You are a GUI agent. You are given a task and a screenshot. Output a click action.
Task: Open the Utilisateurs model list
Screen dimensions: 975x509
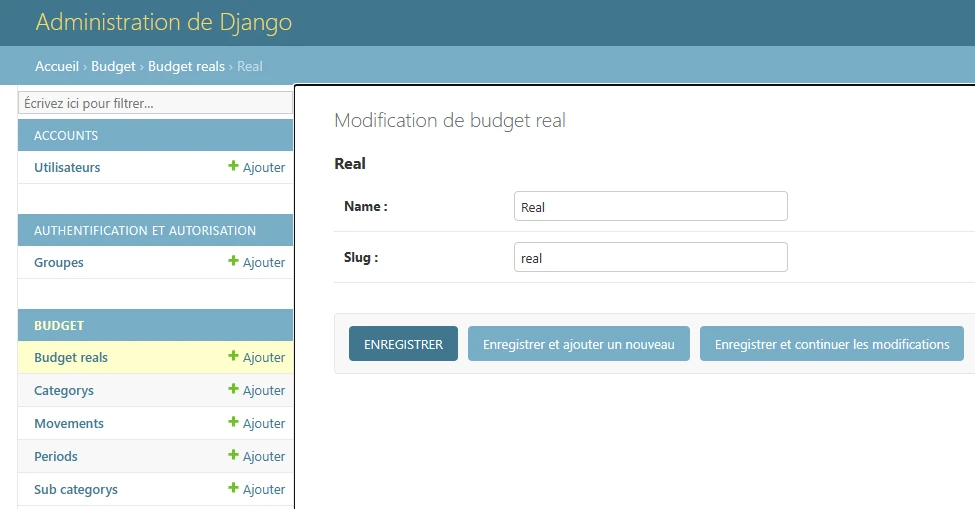pos(67,168)
